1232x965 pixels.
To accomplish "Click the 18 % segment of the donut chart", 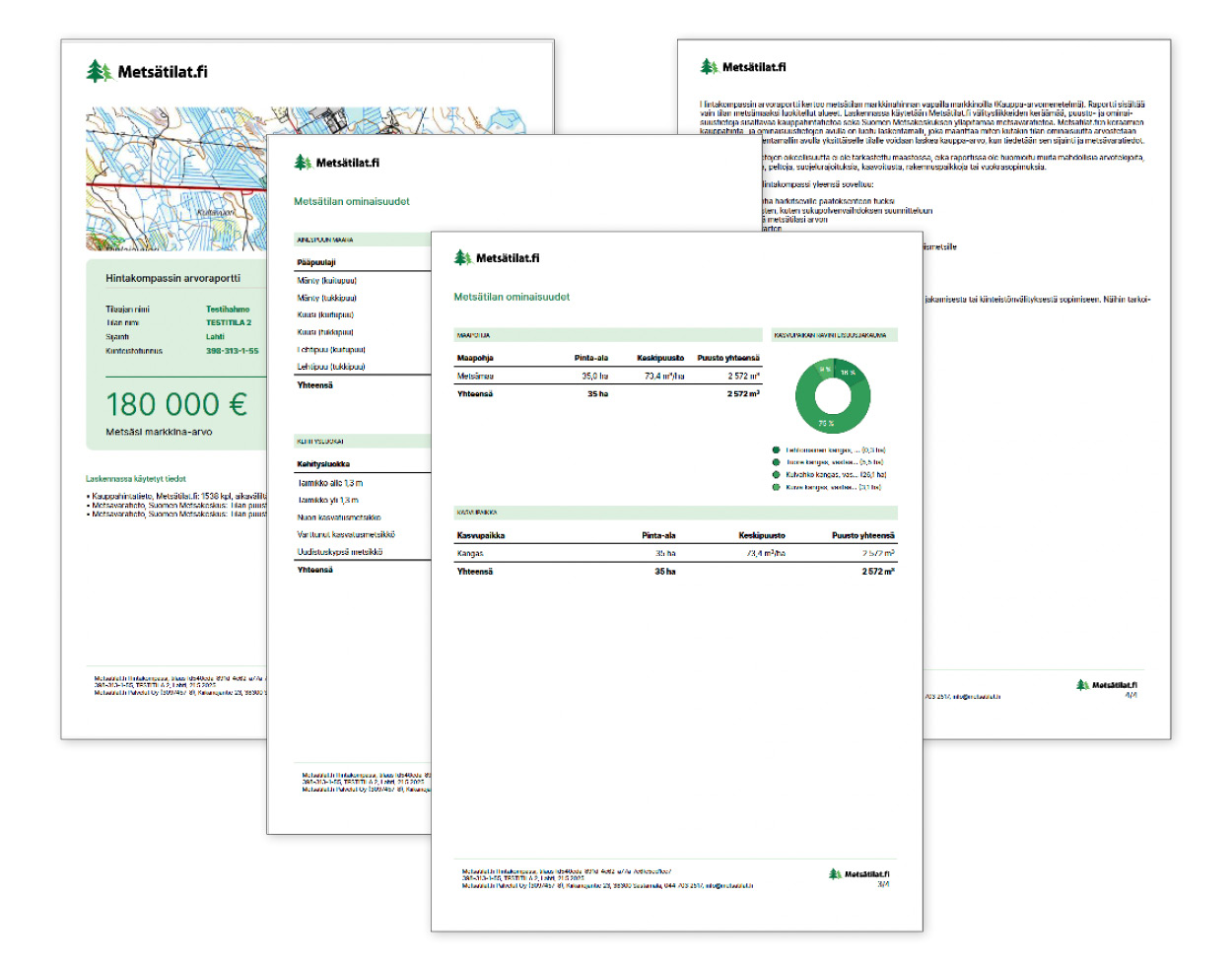I will (x=850, y=375).
